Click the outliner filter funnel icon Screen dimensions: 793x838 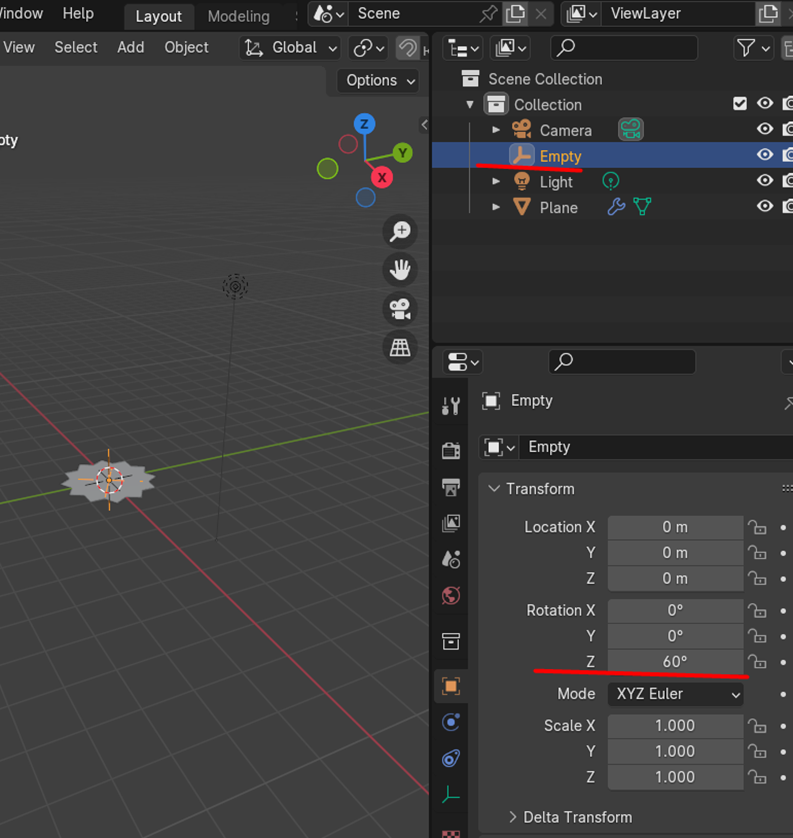[x=746, y=47]
